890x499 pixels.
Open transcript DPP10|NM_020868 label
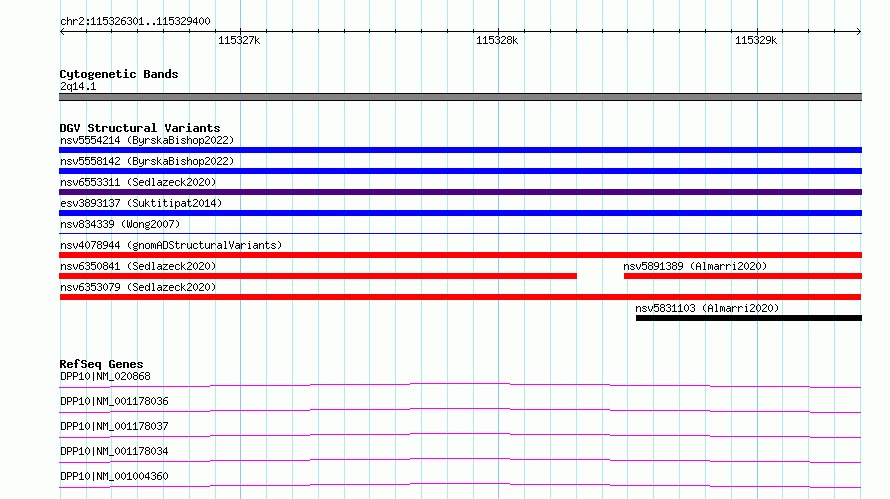[105, 376]
